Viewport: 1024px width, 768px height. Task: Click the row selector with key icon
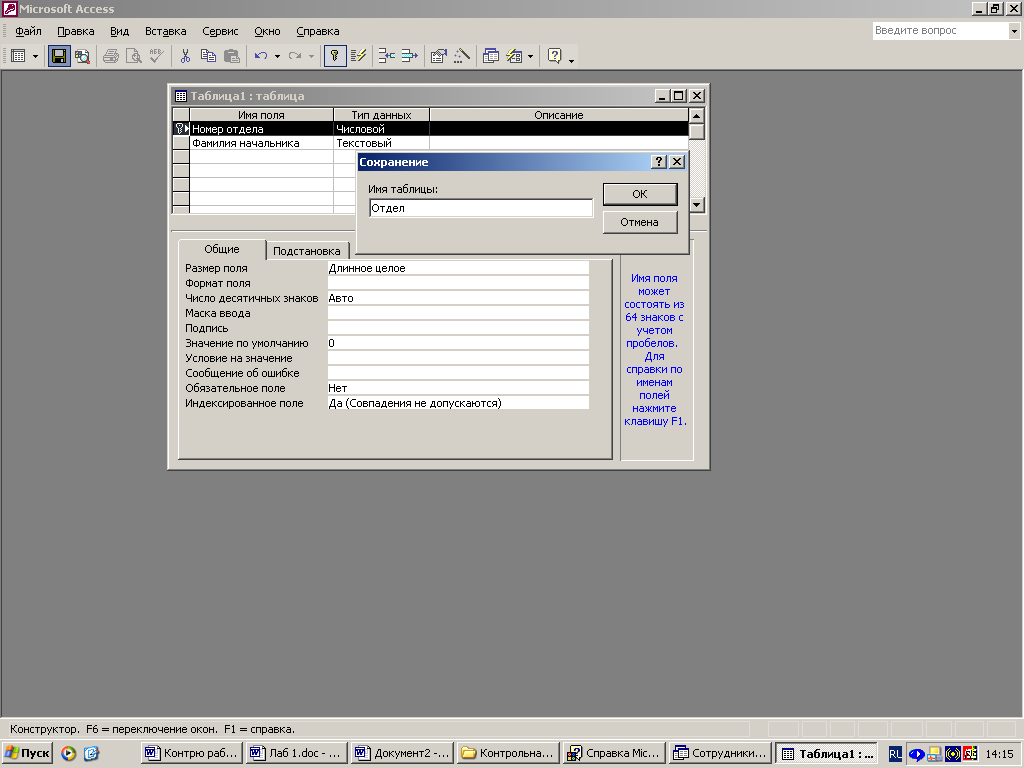click(181, 129)
